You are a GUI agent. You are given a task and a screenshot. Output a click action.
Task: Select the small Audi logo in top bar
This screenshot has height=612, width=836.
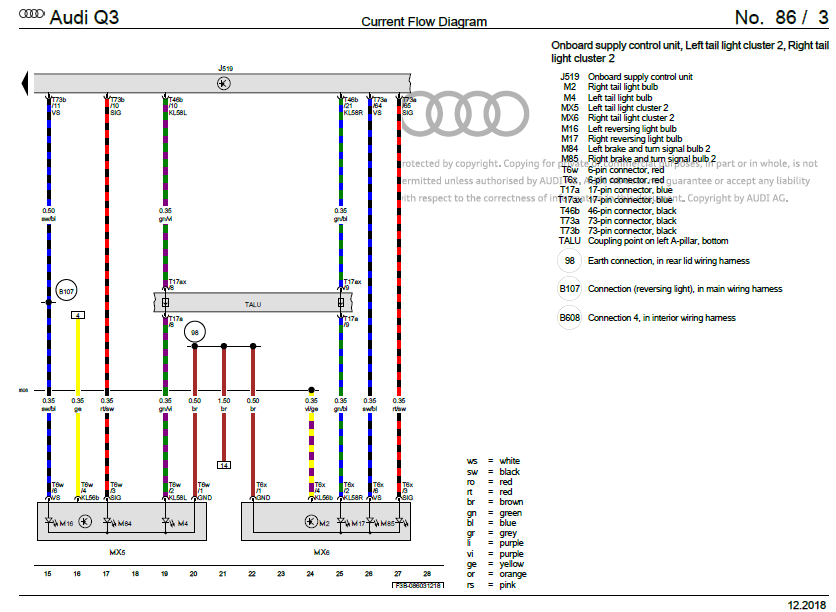[33, 13]
